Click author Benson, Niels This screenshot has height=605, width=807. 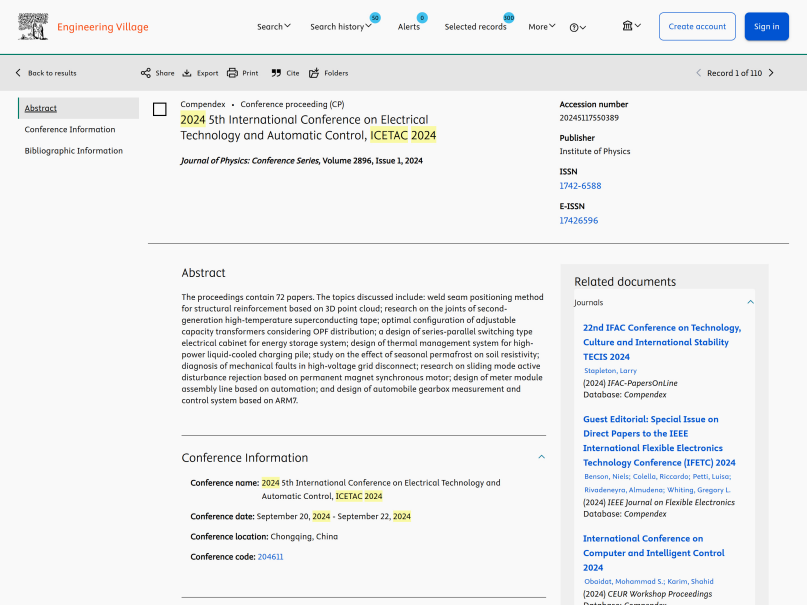(x=606, y=476)
